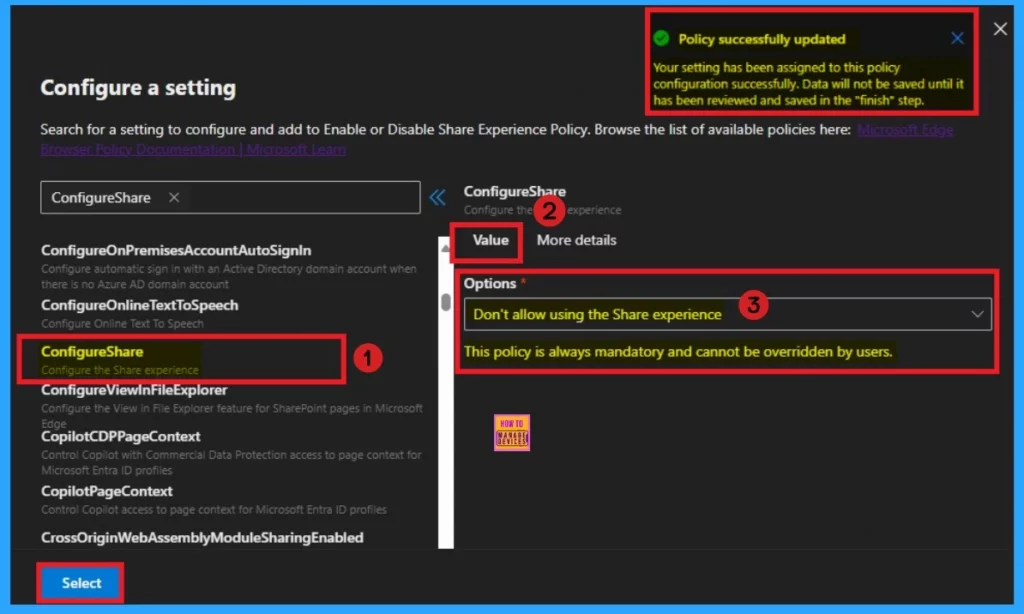The width and height of the screenshot is (1024, 614).
Task: Click the 'always mandatory' policy note text
Action: click(x=678, y=351)
